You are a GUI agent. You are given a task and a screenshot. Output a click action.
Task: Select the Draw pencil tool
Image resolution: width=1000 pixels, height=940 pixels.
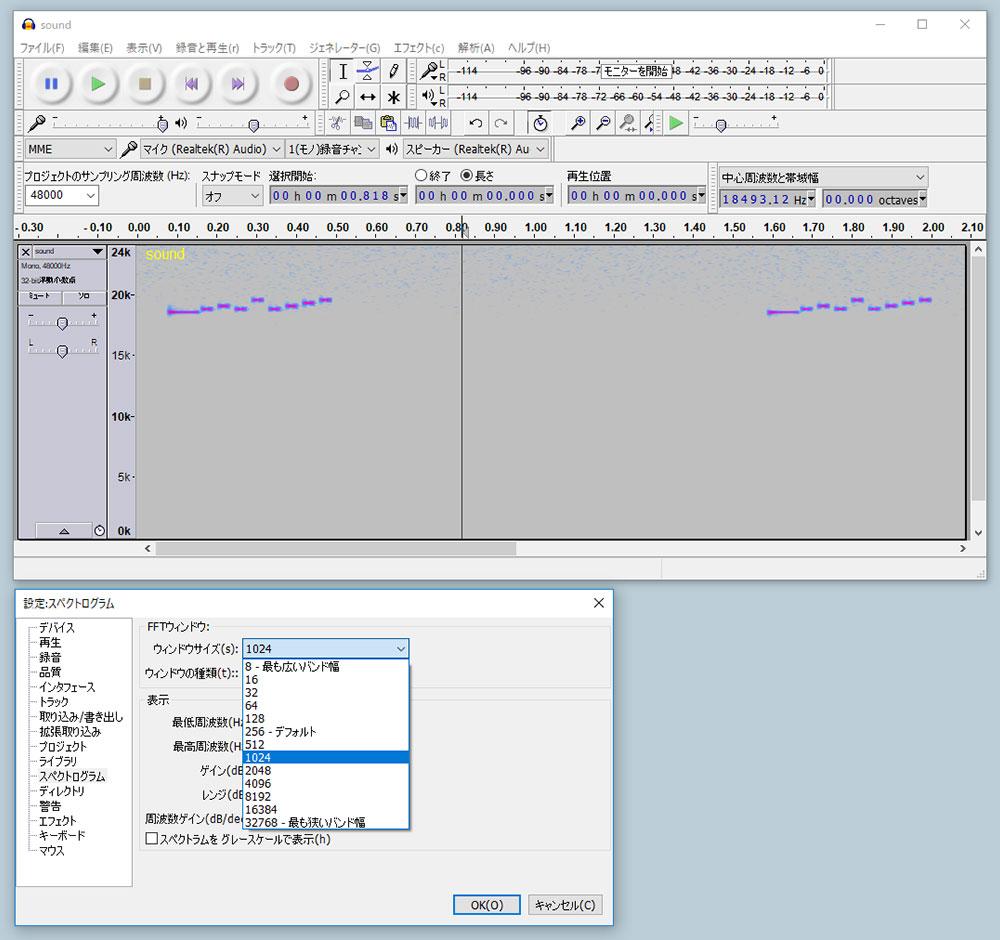point(394,71)
